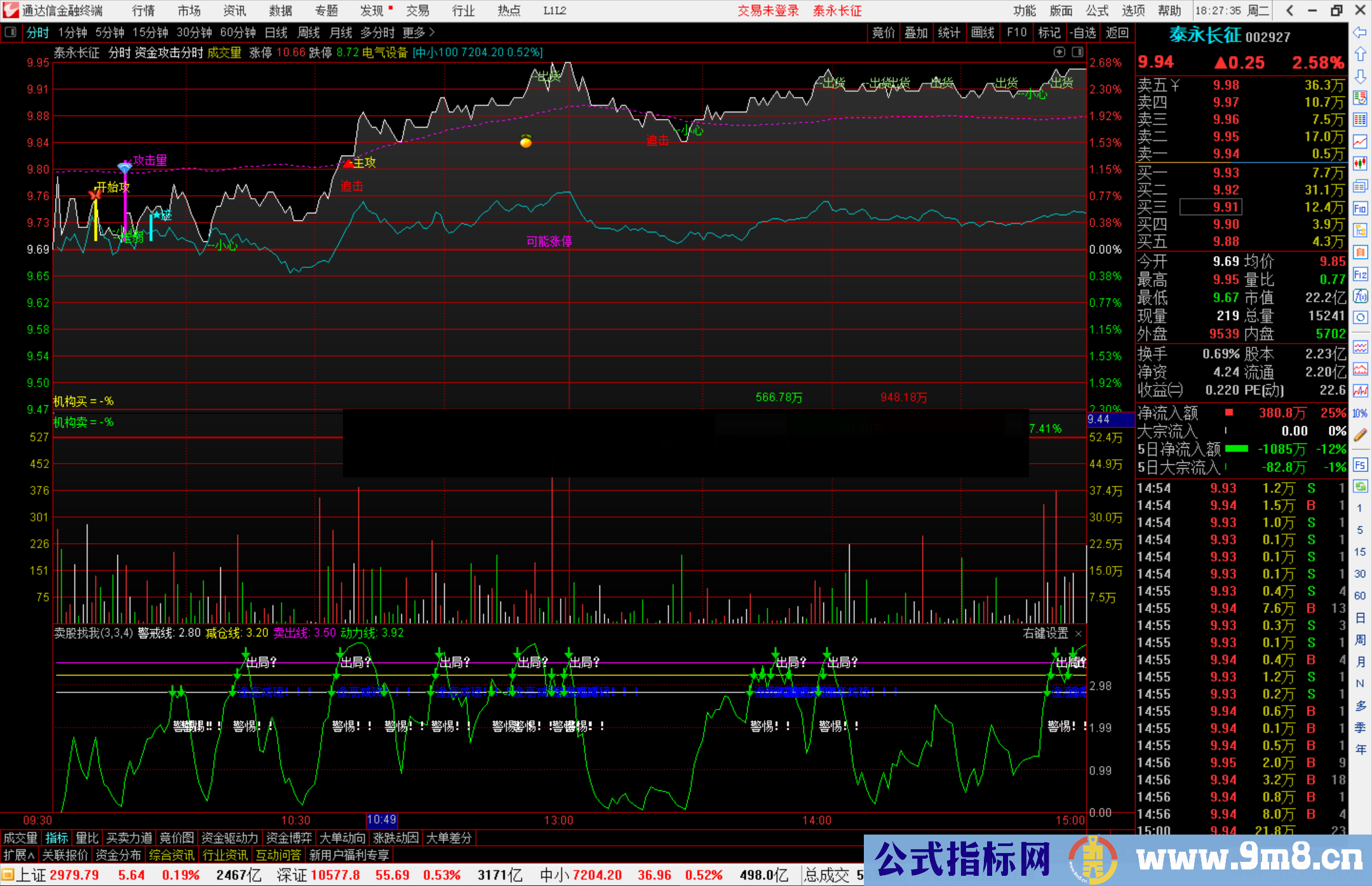1372x886 pixels.
Task: Close the 卖股找我 indicator panel
Action: pos(1079,634)
